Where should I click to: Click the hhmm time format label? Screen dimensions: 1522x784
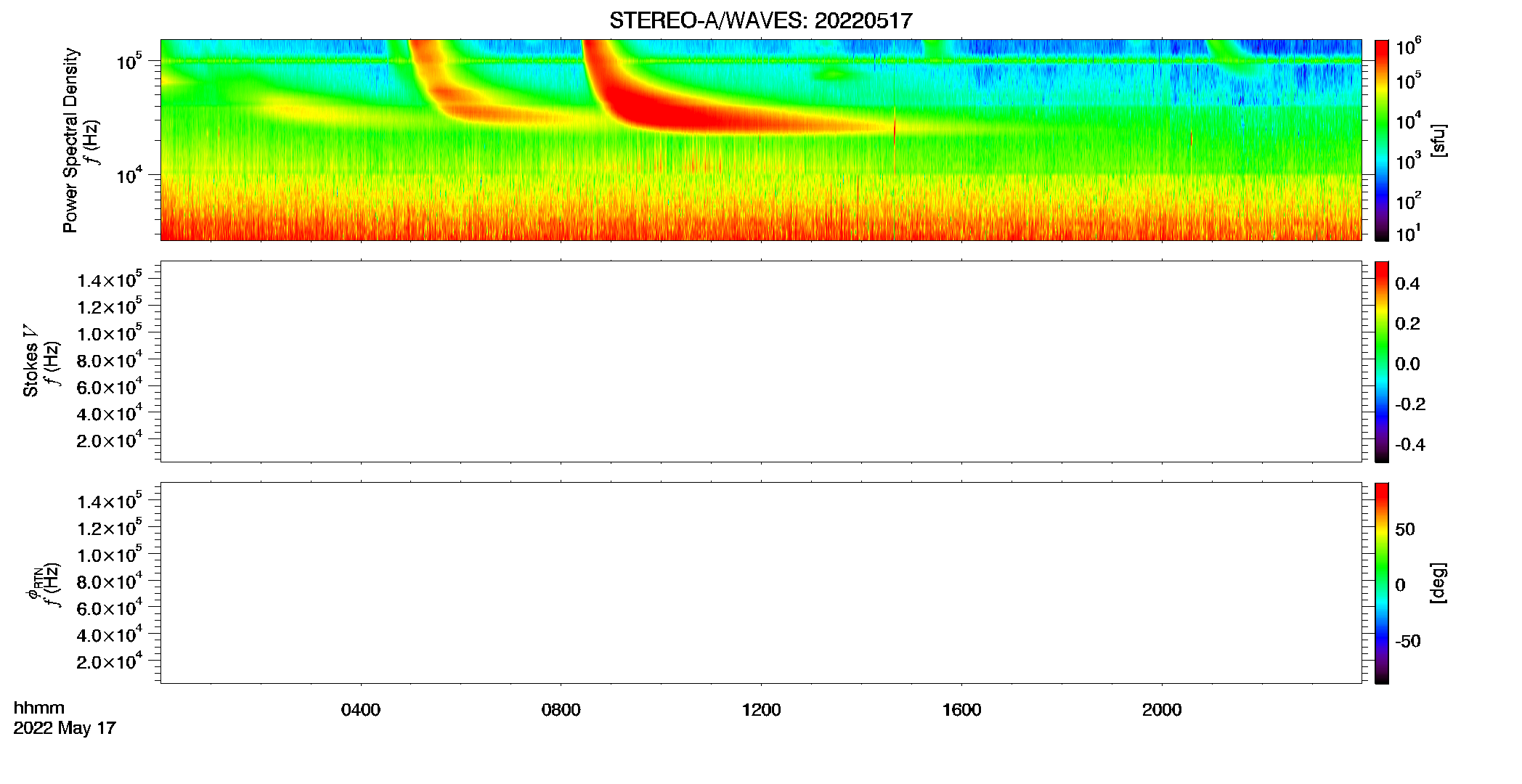[39, 708]
